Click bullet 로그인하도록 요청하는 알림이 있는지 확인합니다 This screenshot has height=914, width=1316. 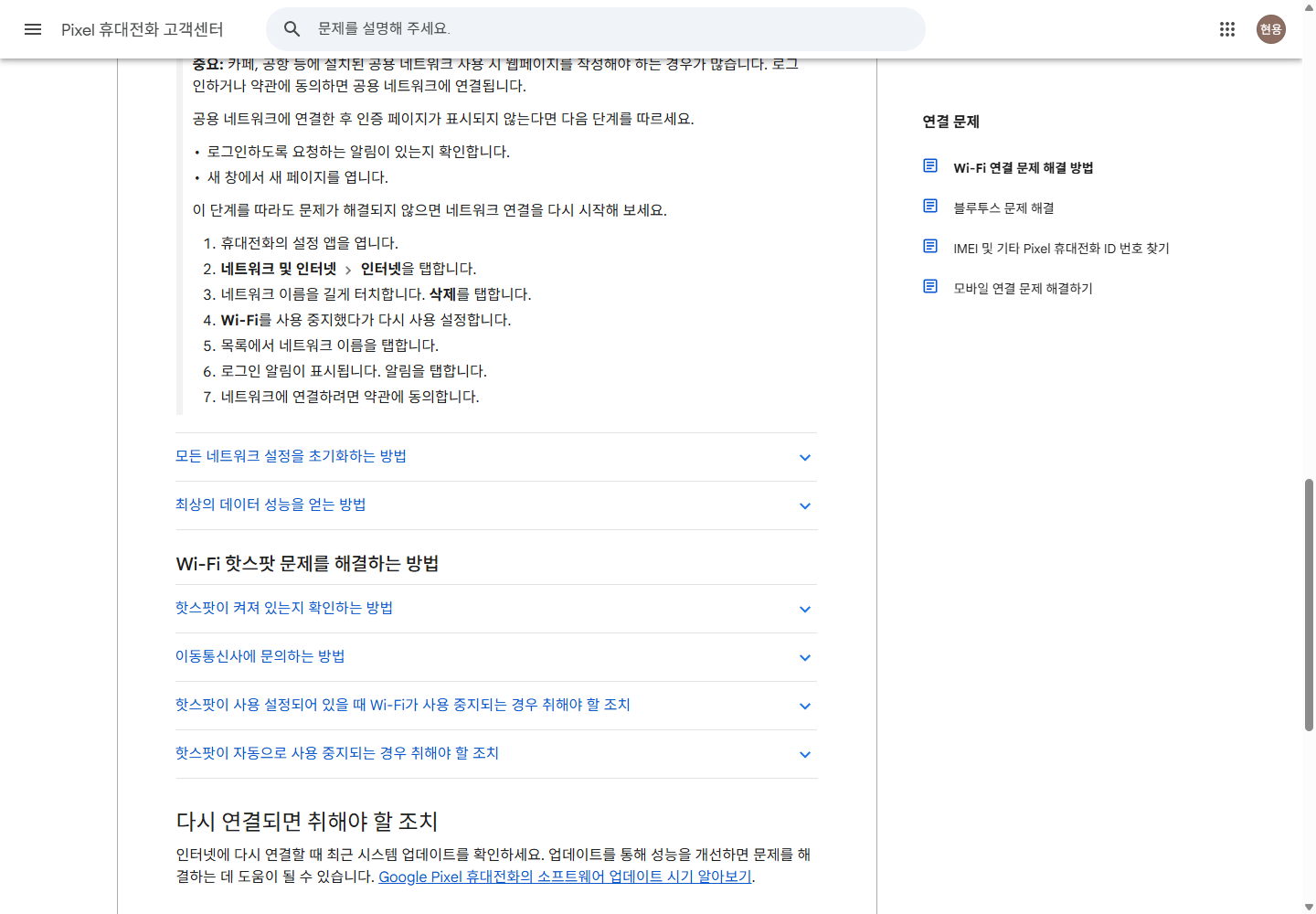click(358, 152)
